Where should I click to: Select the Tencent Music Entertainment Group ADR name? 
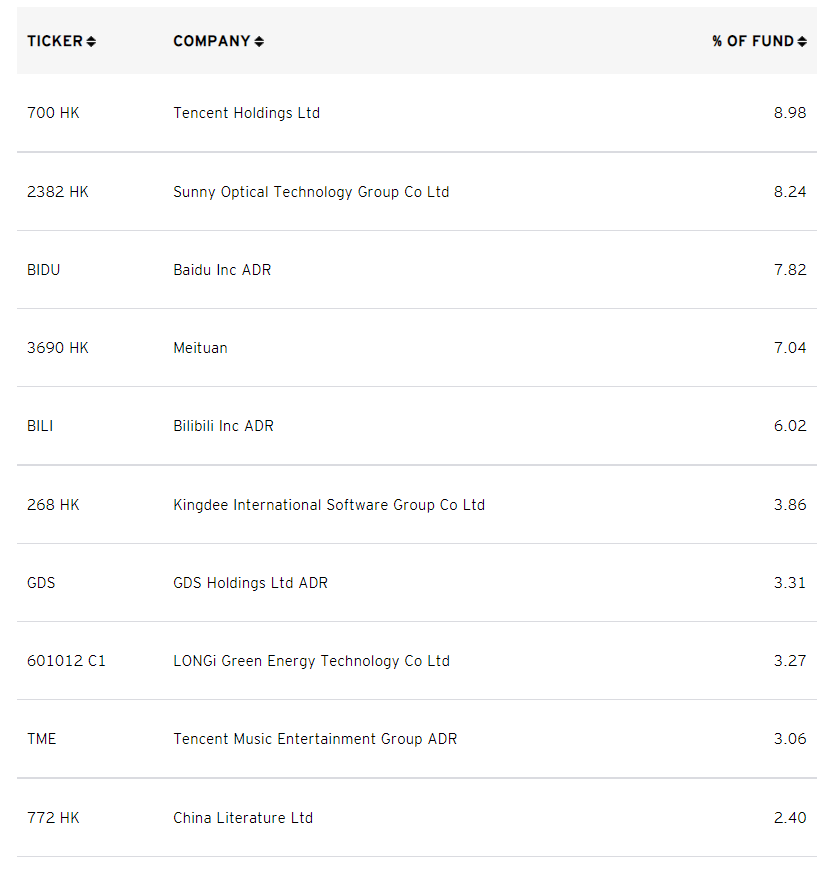pyautogui.click(x=315, y=739)
